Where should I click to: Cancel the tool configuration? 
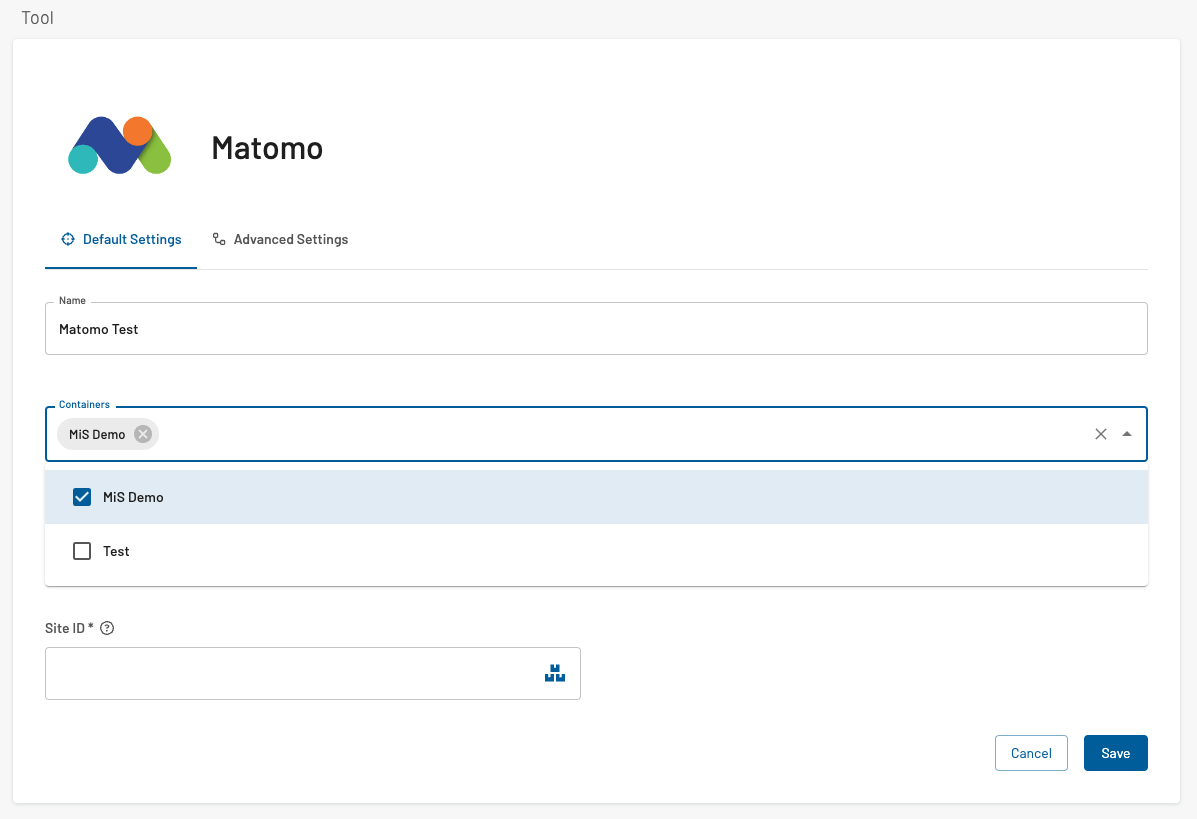click(x=1031, y=753)
